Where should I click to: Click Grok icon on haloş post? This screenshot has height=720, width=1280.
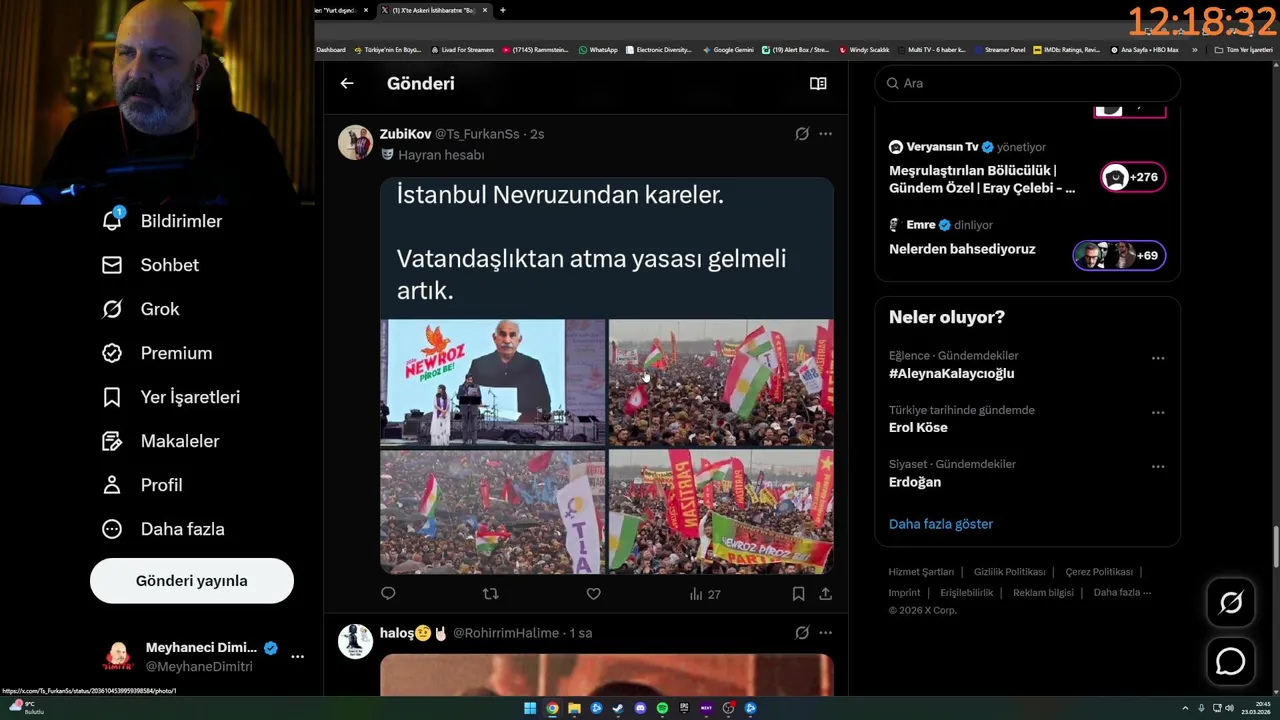point(802,633)
